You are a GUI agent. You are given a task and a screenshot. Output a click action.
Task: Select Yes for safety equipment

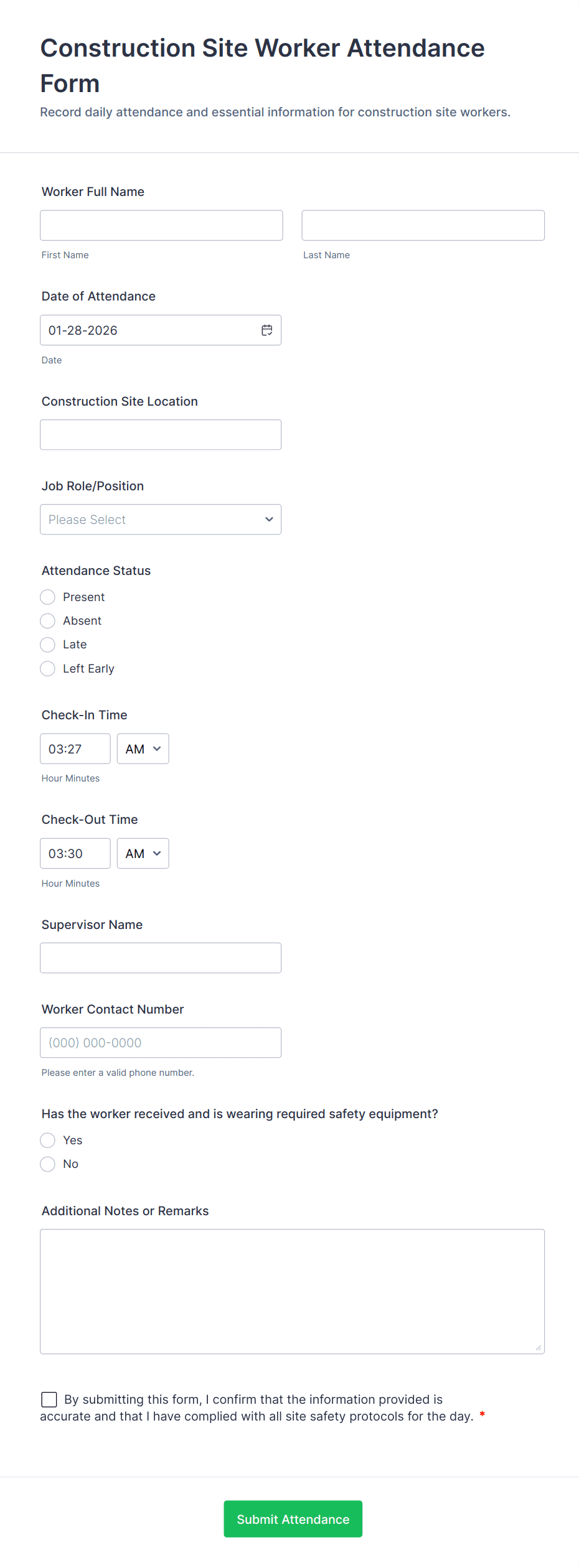click(48, 1141)
